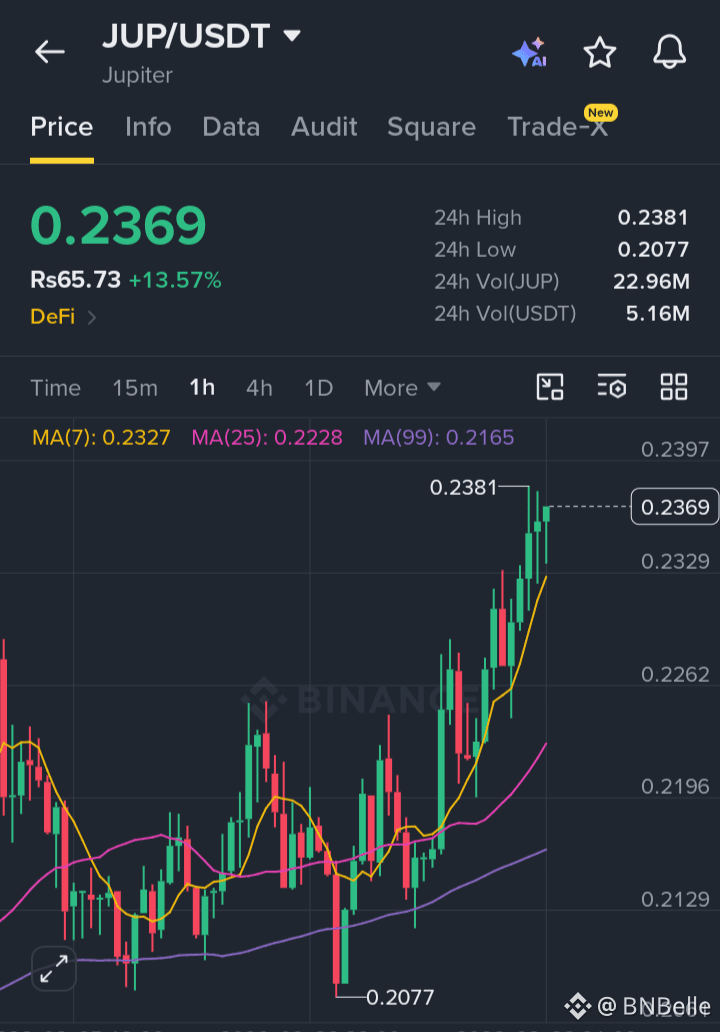
Task: Open the AI sparkle assistant icon
Action: point(530,52)
